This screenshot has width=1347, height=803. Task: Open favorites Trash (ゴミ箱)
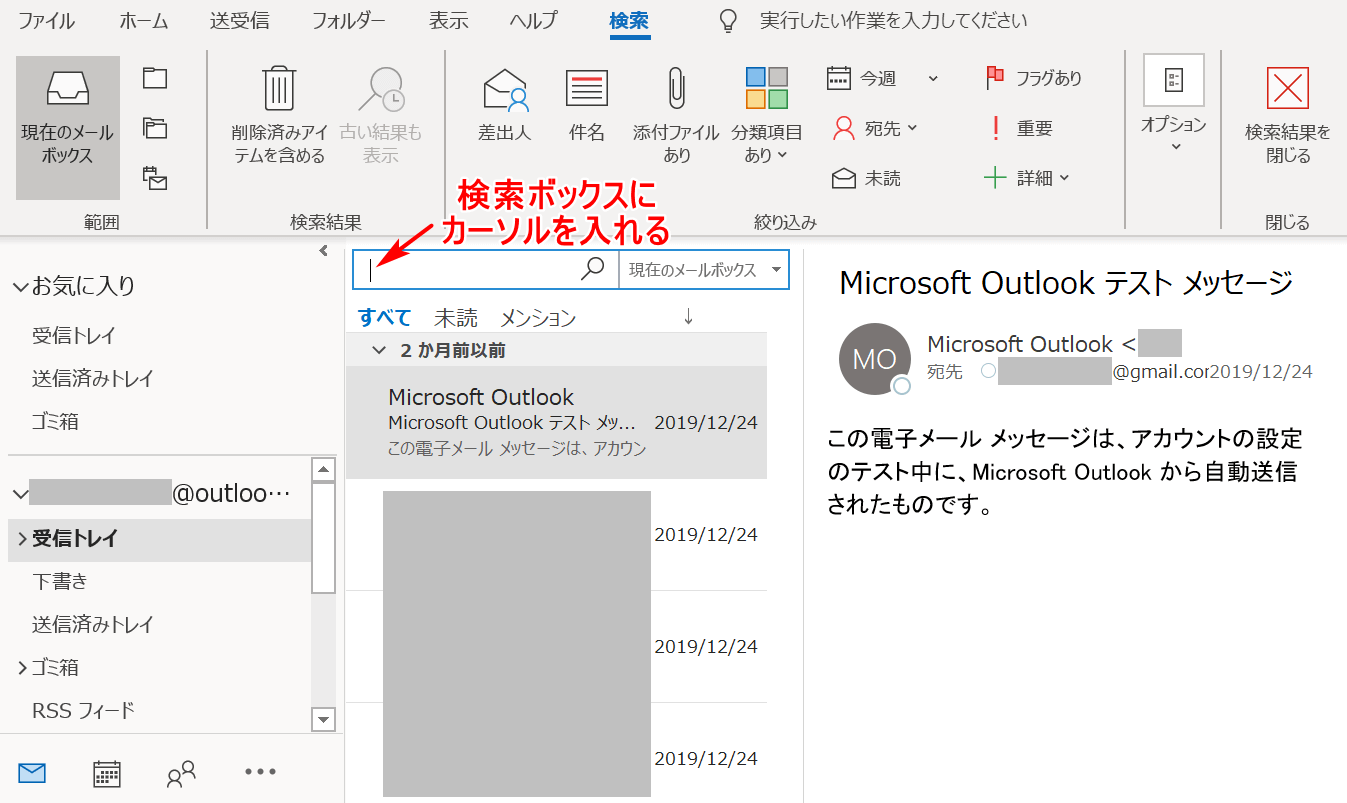tap(55, 422)
